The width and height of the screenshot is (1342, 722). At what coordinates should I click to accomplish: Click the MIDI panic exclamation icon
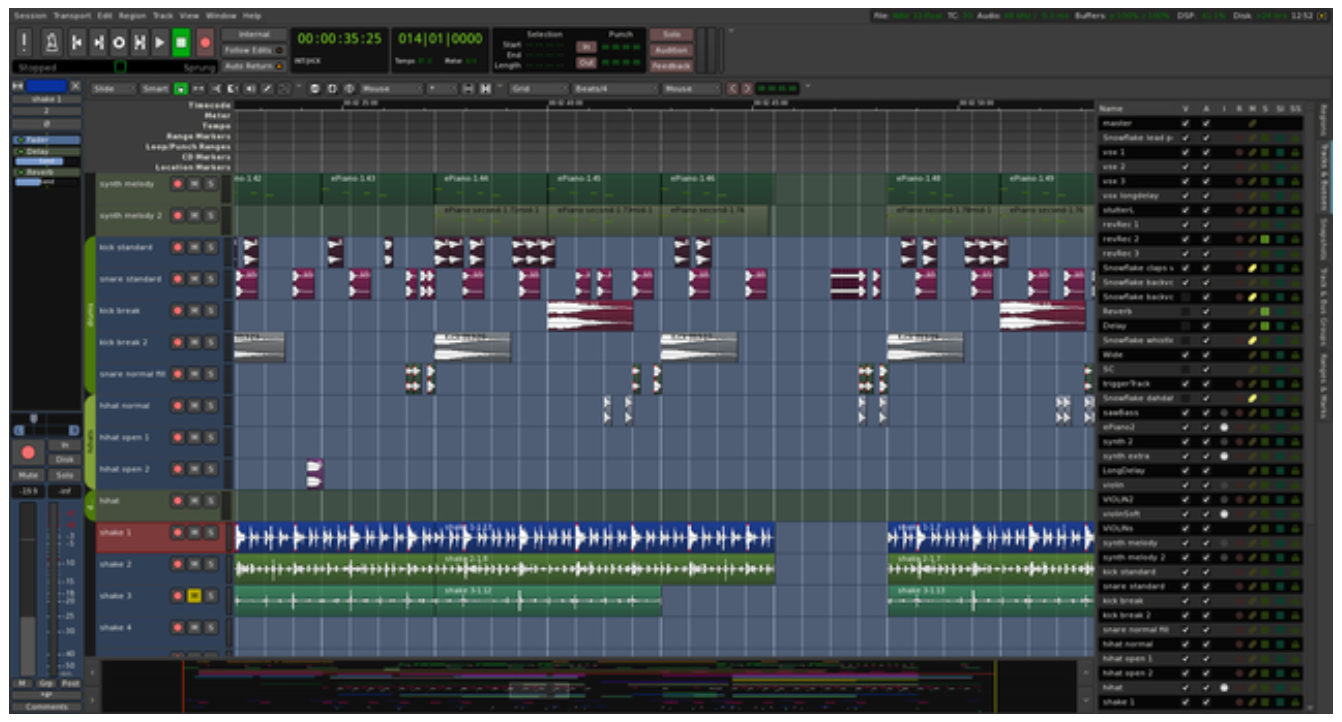pos(24,43)
